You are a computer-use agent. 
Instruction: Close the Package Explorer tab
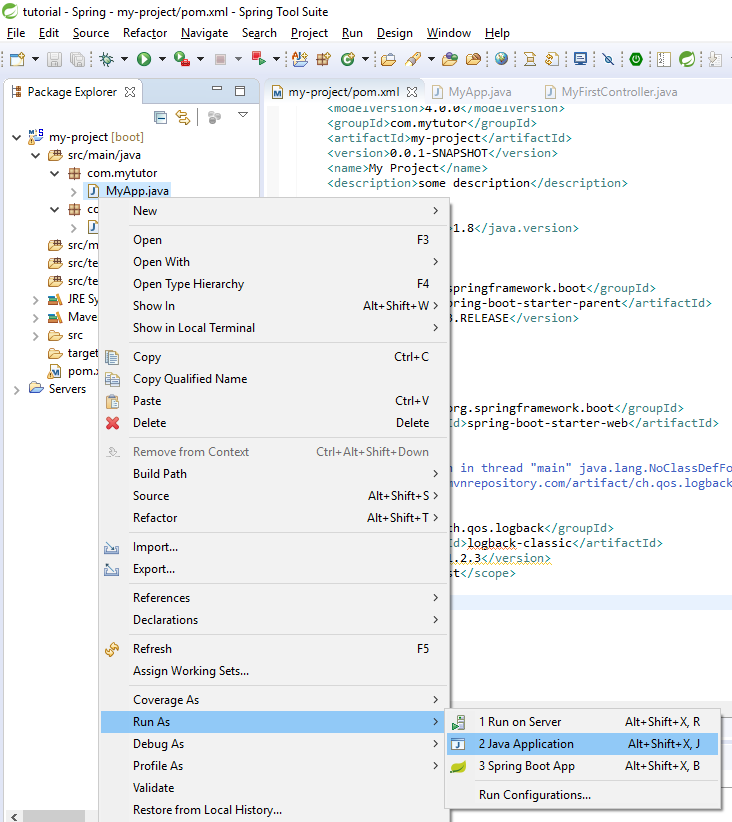(130, 92)
